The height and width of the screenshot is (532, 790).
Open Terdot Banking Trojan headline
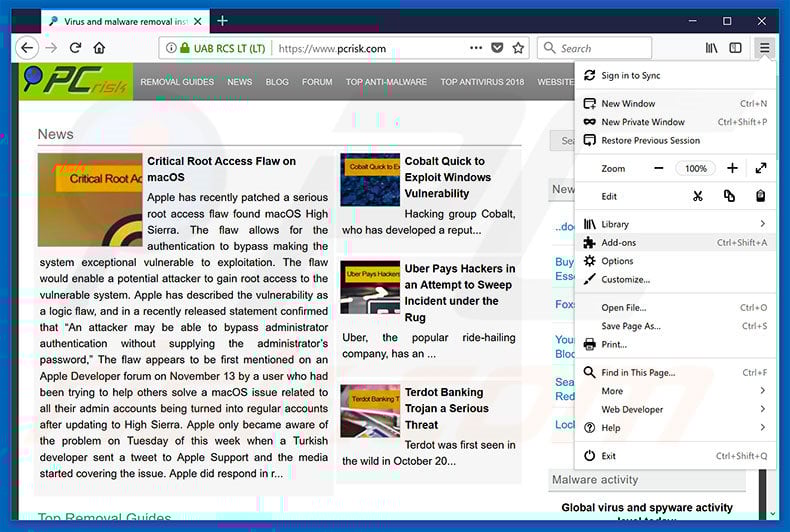tap(446, 409)
